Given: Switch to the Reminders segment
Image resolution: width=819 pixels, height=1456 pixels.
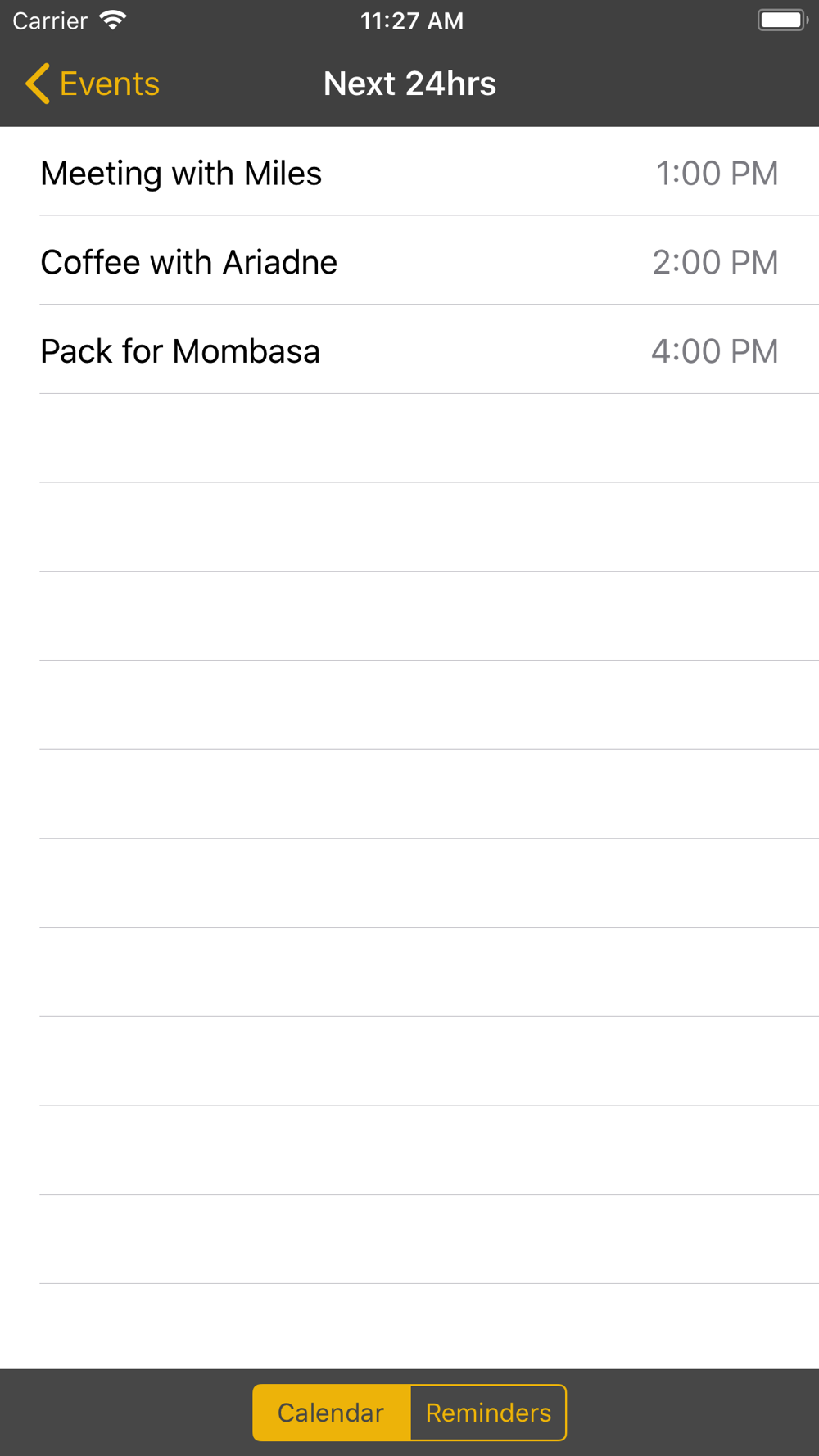Looking at the screenshot, I should pyautogui.click(x=488, y=1413).
